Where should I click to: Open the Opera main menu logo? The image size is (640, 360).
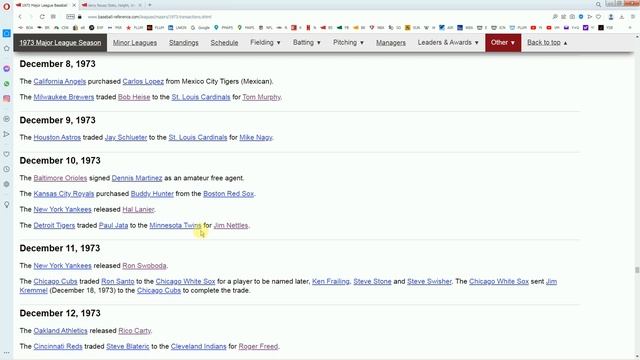click(6, 6)
